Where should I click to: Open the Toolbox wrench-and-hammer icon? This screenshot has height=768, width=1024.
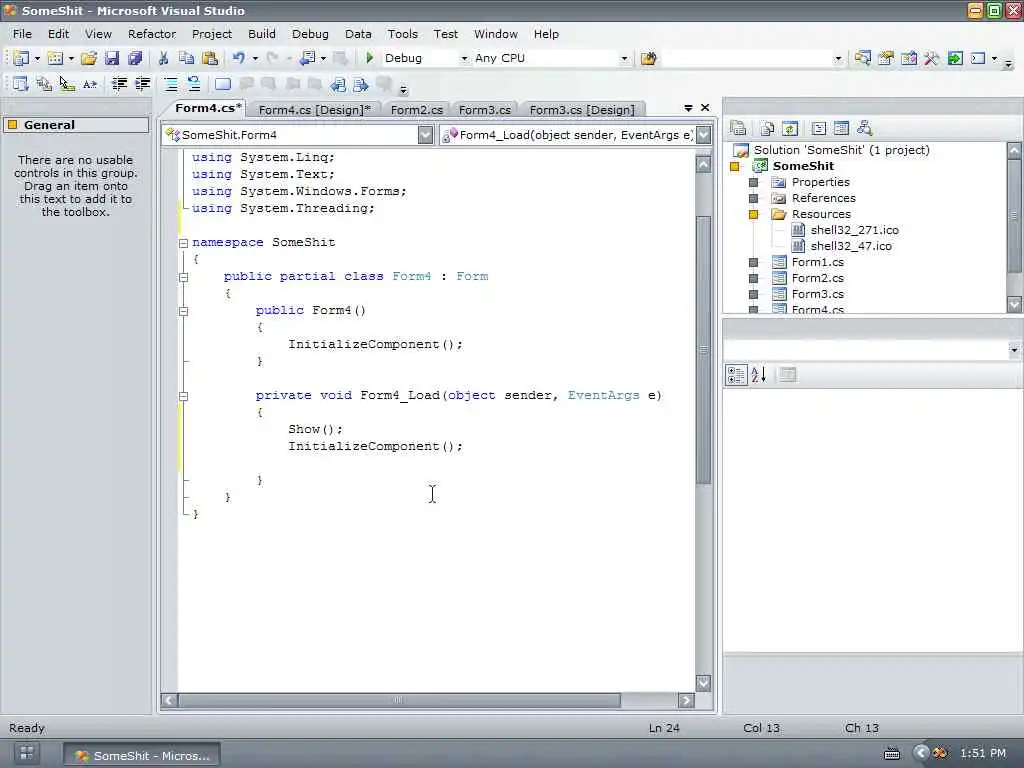click(x=931, y=58)
